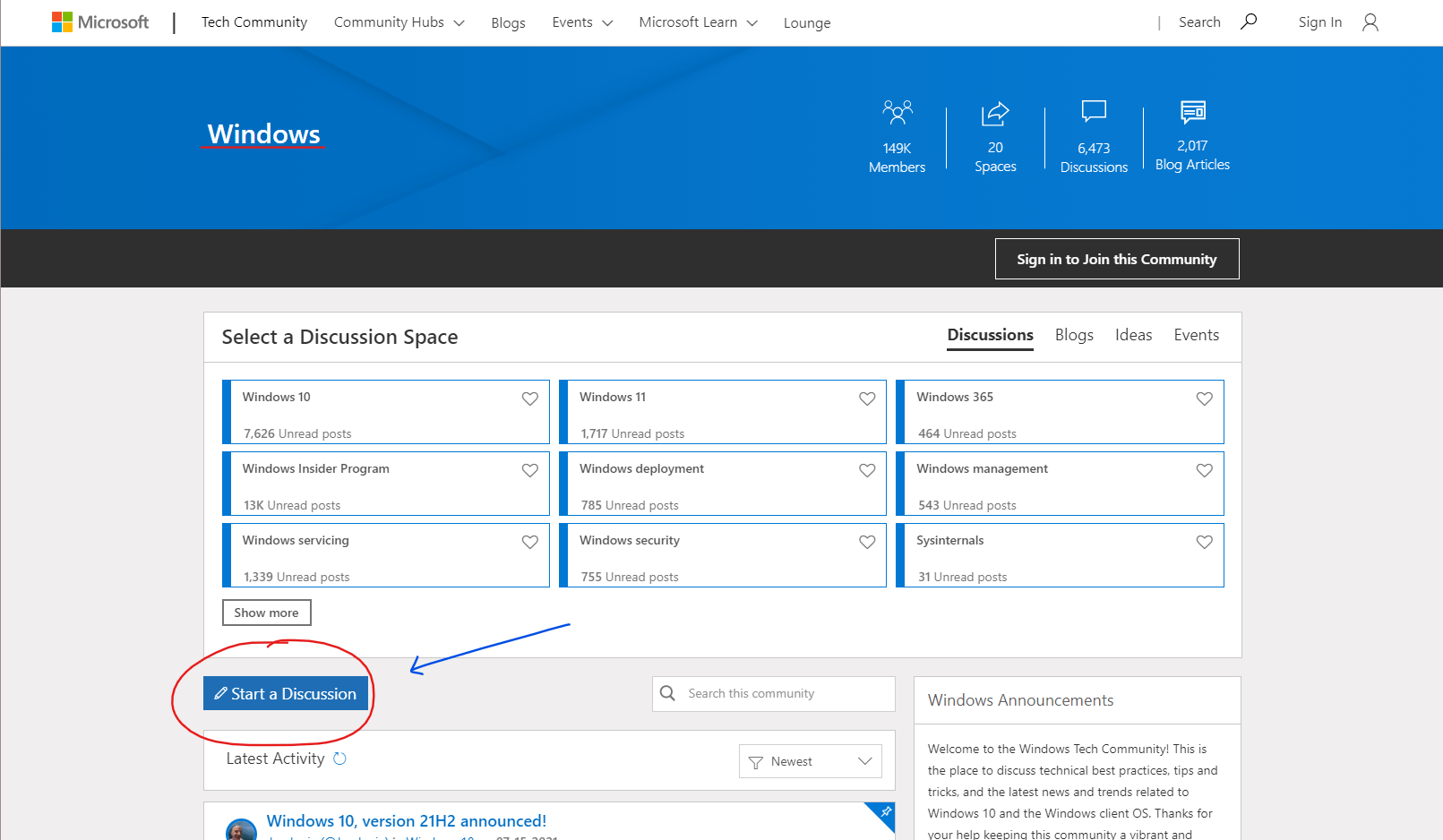Click the Sign In link
Image resolution: width=1443 pixels, height=840 pixels.
pos(1319,22)
